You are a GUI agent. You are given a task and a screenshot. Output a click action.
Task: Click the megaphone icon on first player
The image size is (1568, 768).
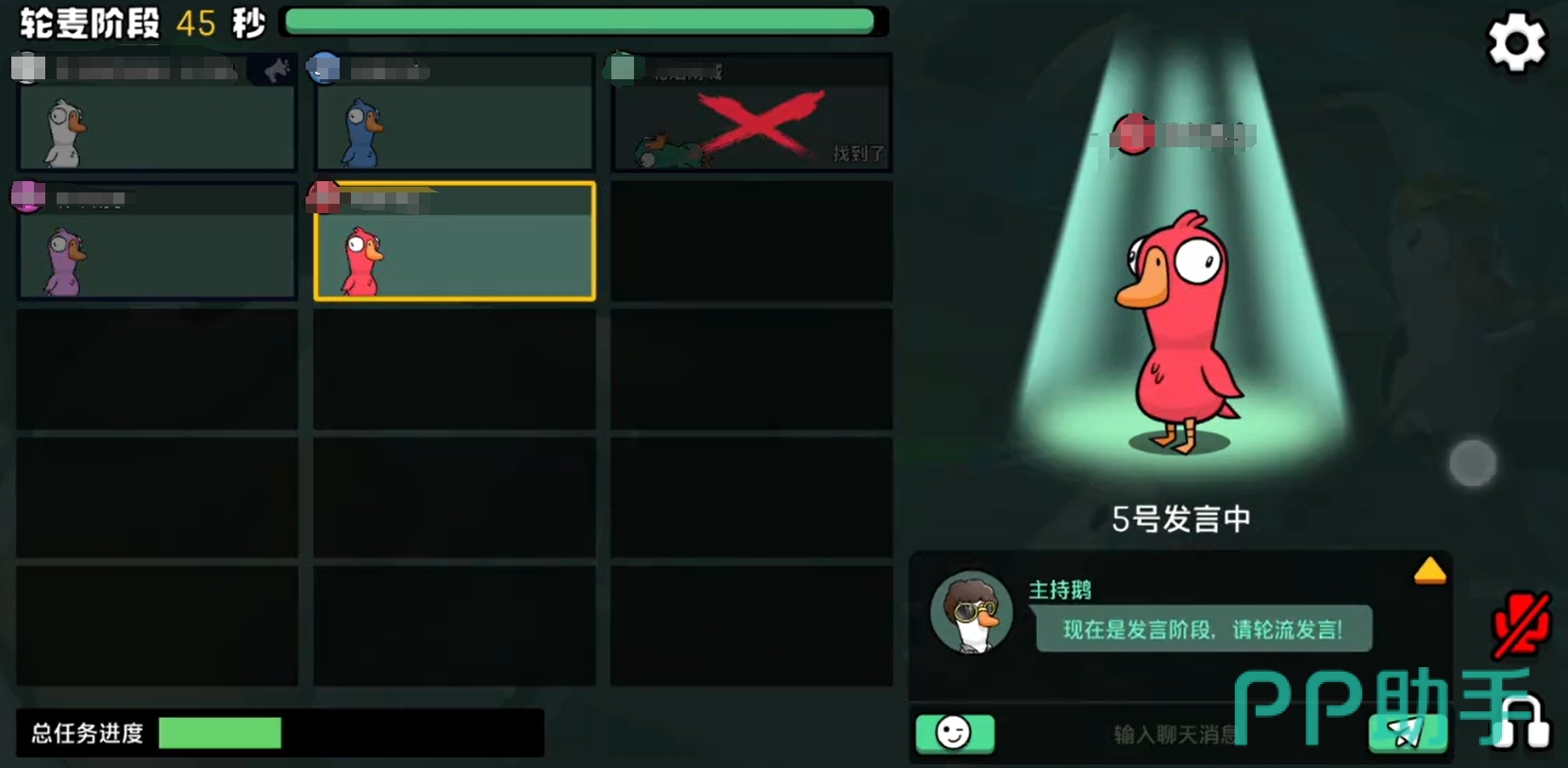(275, 70)
